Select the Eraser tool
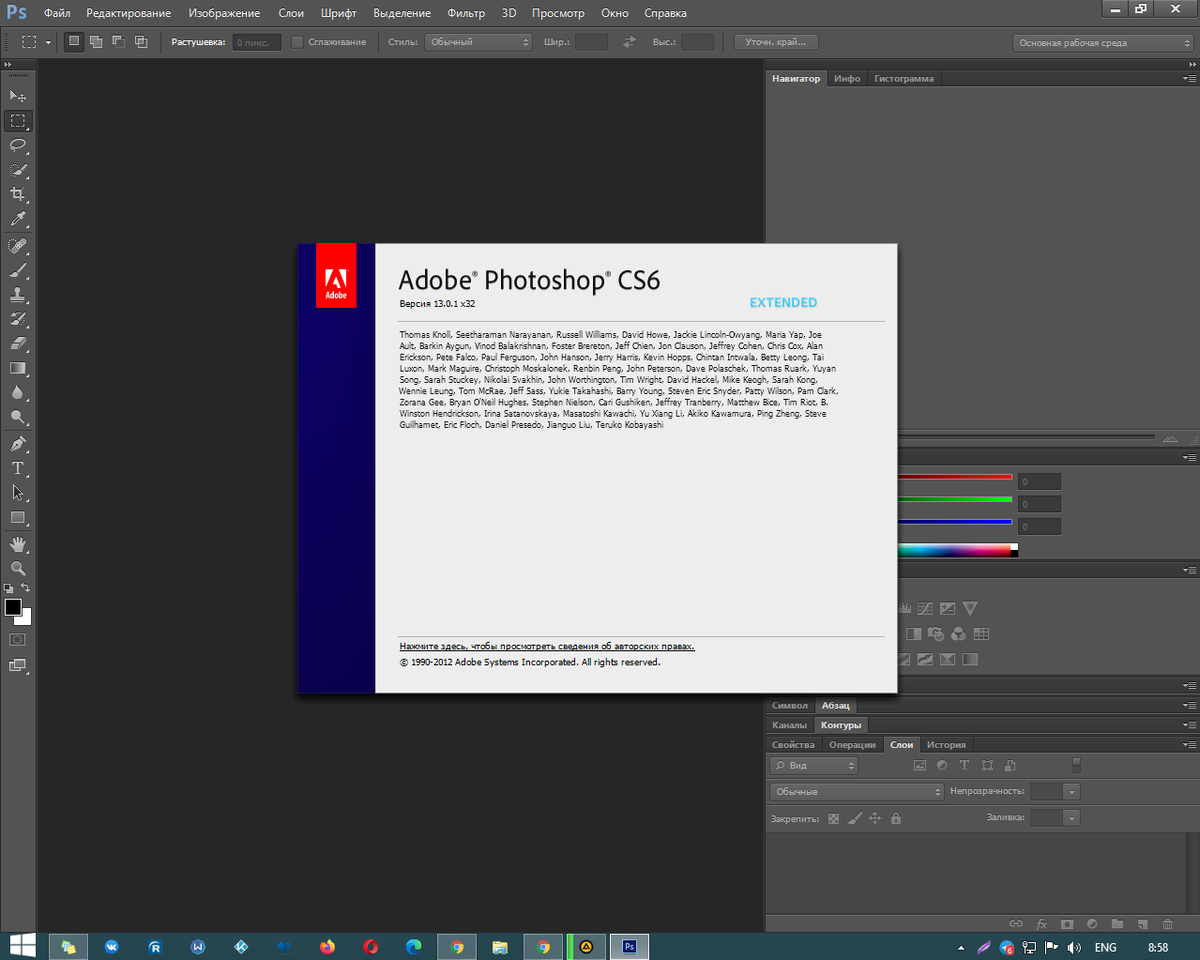This screenshot has width=1200, height=960. click(x=18, y=344)
